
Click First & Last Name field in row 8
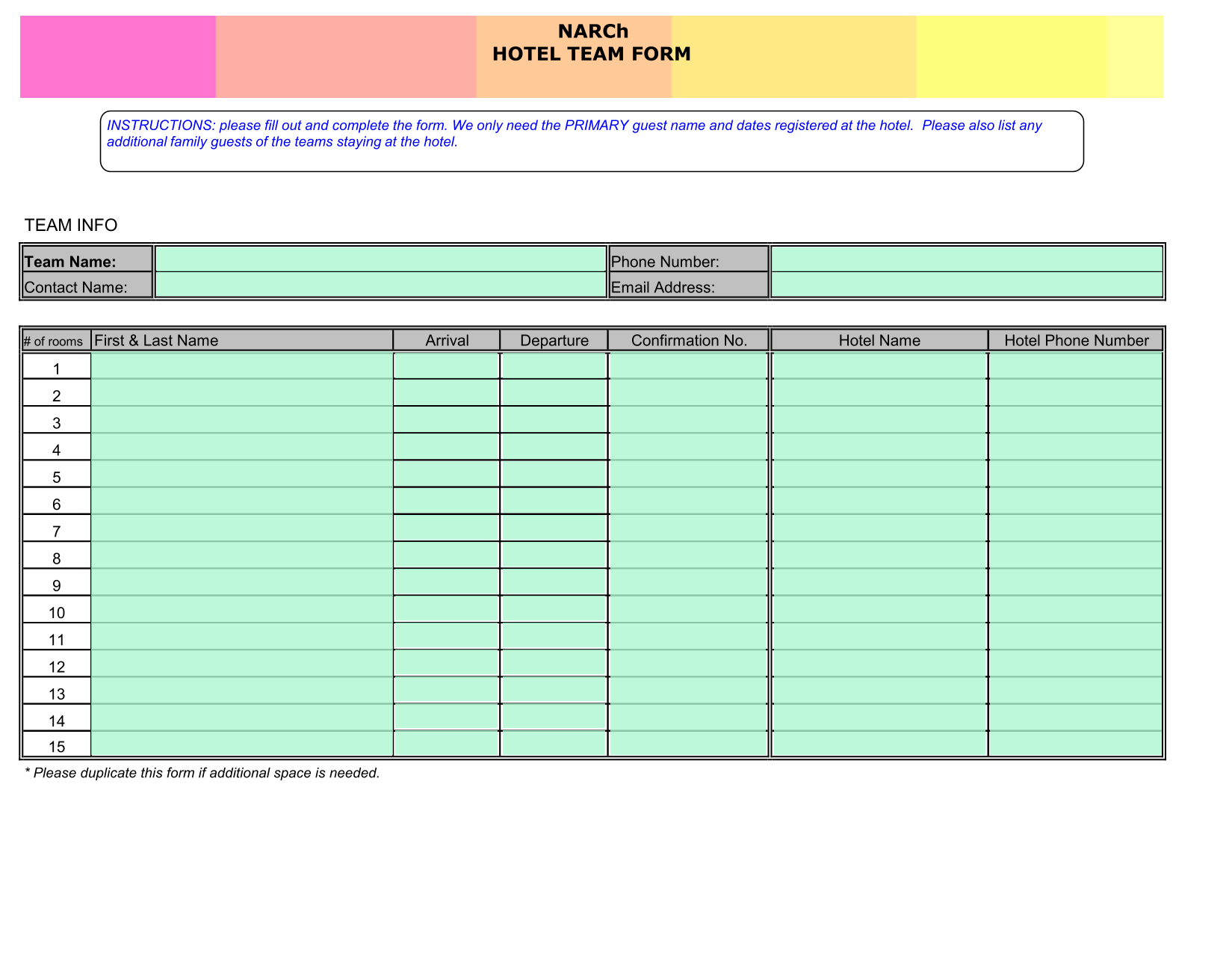[x=242, y=555]
